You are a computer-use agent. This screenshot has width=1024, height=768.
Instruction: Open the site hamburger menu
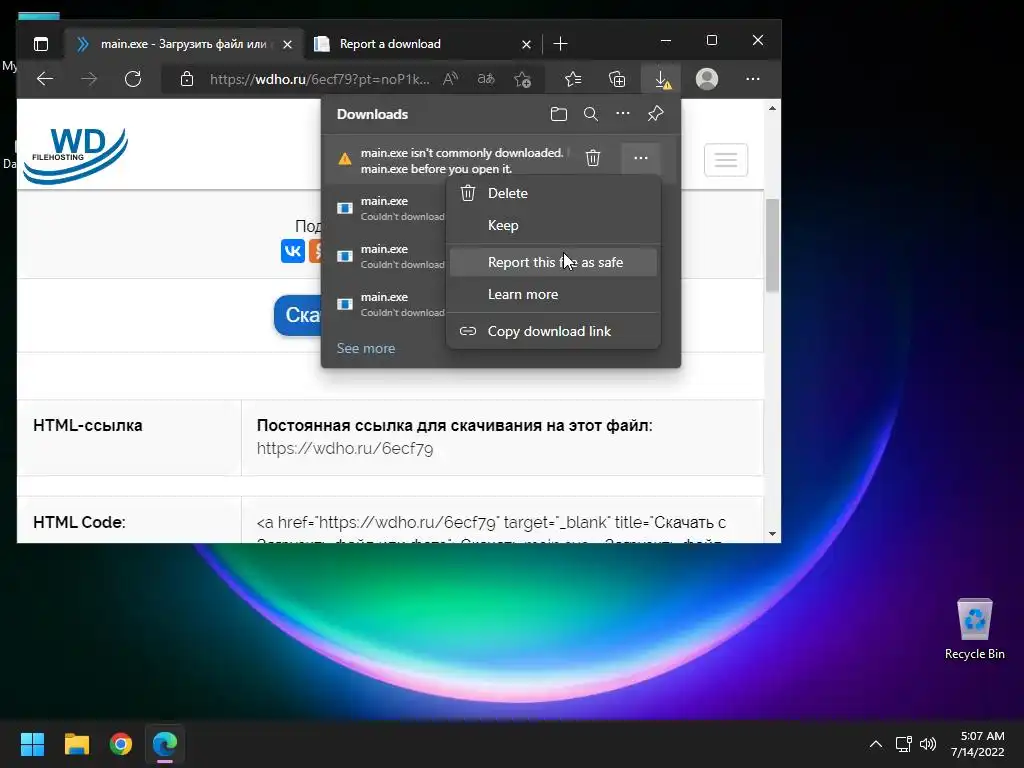(726, 159)
